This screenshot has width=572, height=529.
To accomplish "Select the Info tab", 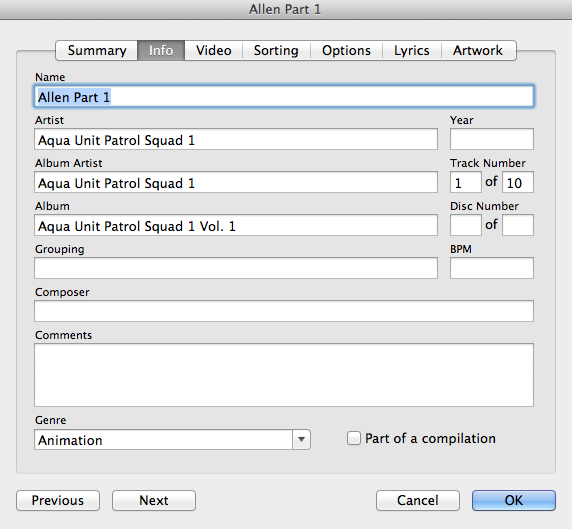I will 161,50.
